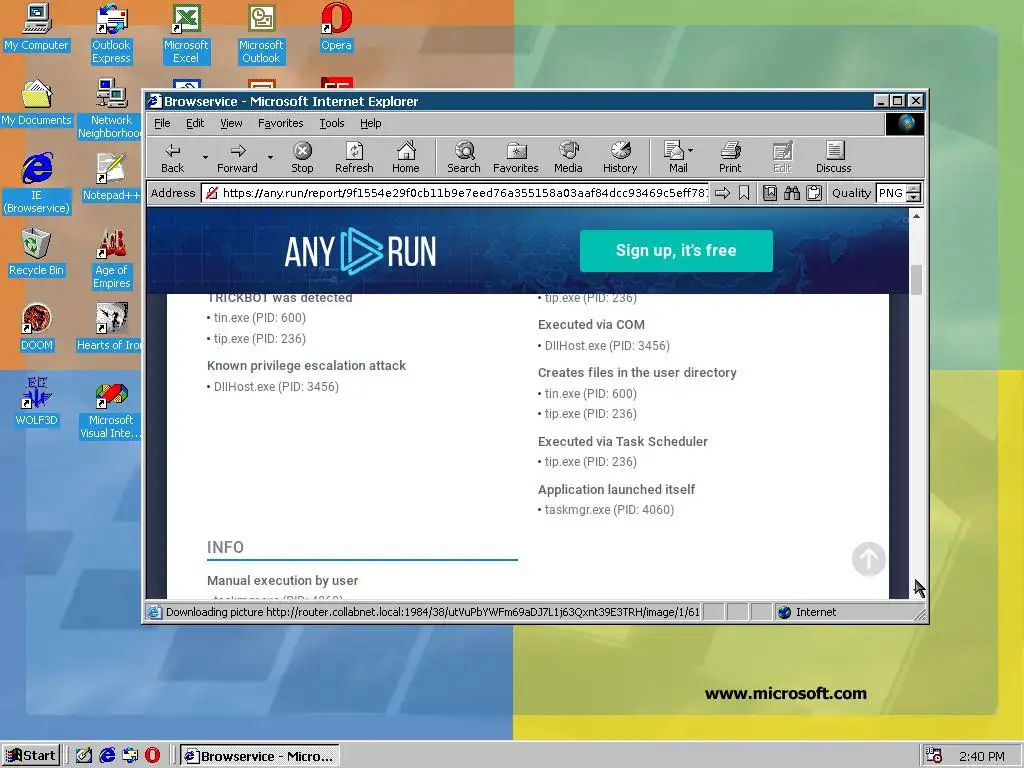This screenshot has height=768, width=1024.
Task: Open the Media toolbar button
Action: (x=568, y=157)
